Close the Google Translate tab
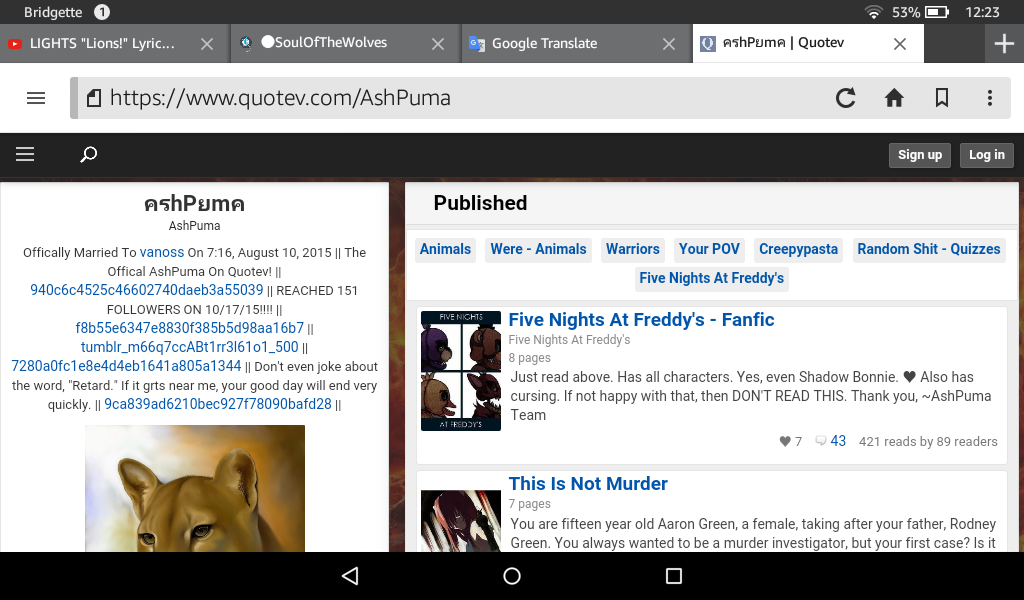The image size is (1024, 600). point(669,44)
